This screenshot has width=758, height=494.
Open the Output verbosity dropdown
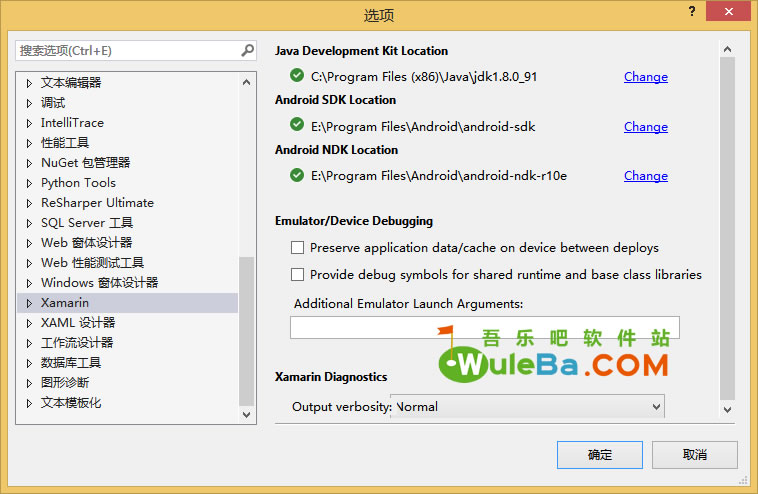point(527,407)
